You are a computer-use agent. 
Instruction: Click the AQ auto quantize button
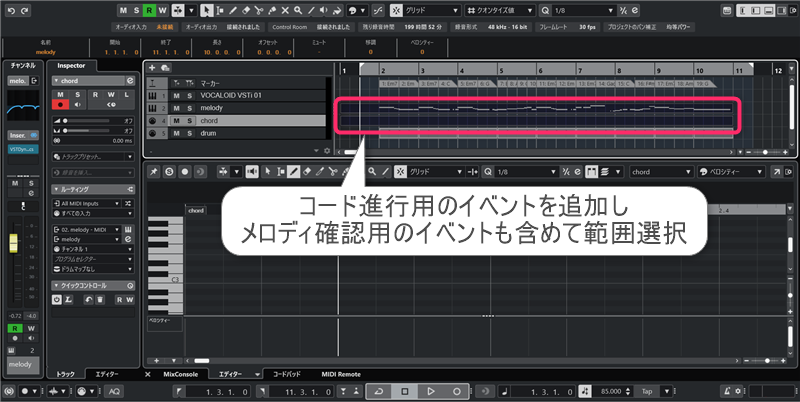coord(114,391)
